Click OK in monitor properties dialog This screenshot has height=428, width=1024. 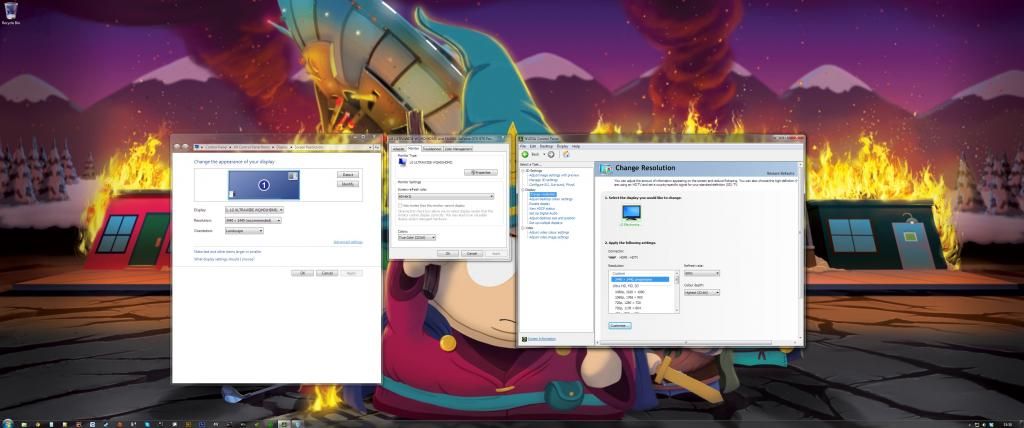pyautogui.click(x=448, y=254)
